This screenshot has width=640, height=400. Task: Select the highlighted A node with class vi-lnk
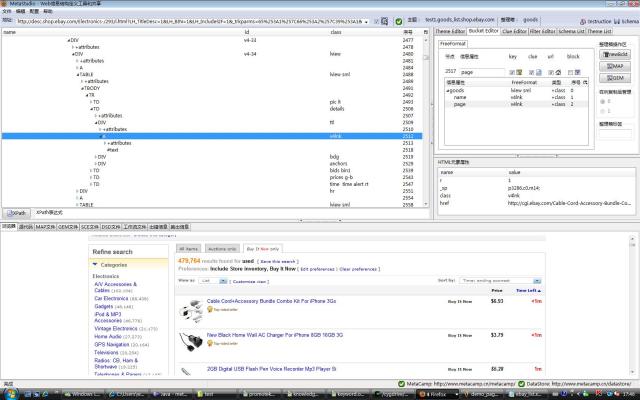(212, 136)
